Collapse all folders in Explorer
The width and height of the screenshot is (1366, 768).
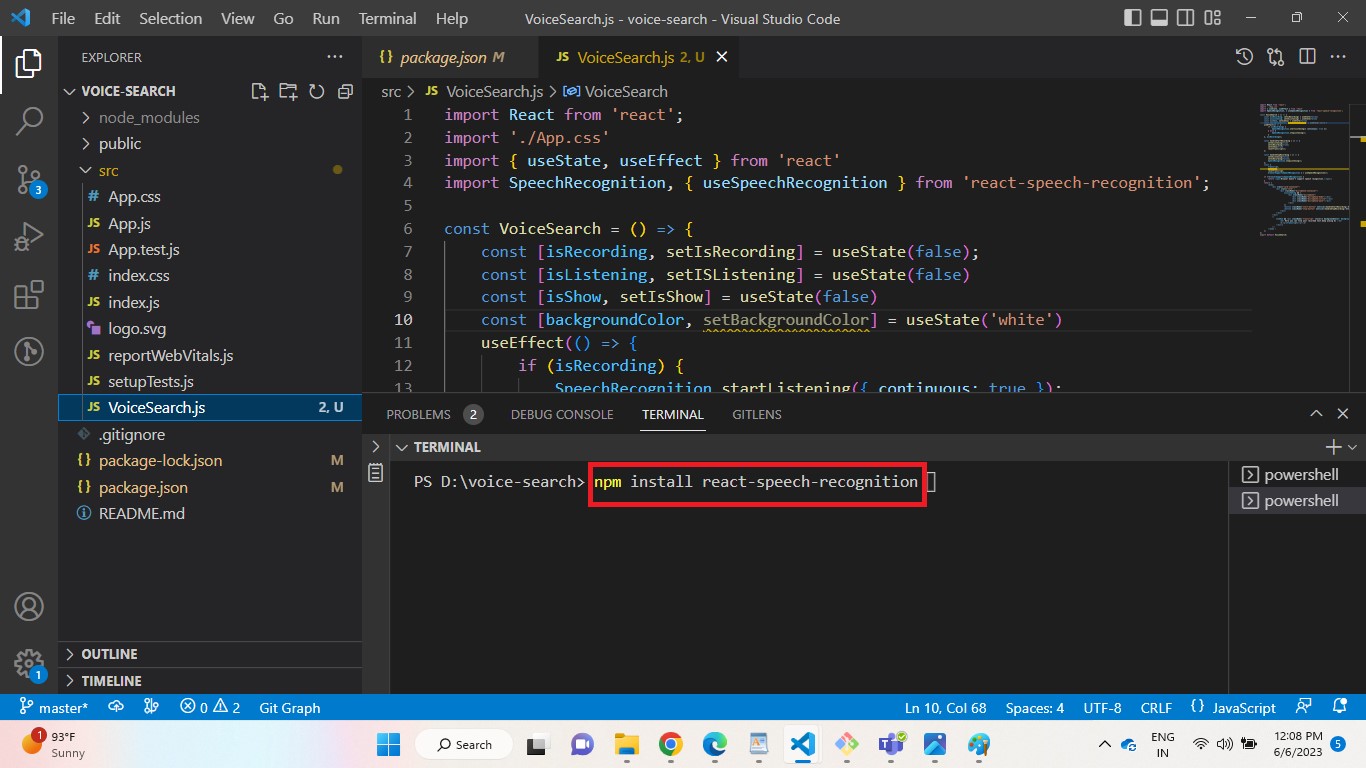pos(345,91)
